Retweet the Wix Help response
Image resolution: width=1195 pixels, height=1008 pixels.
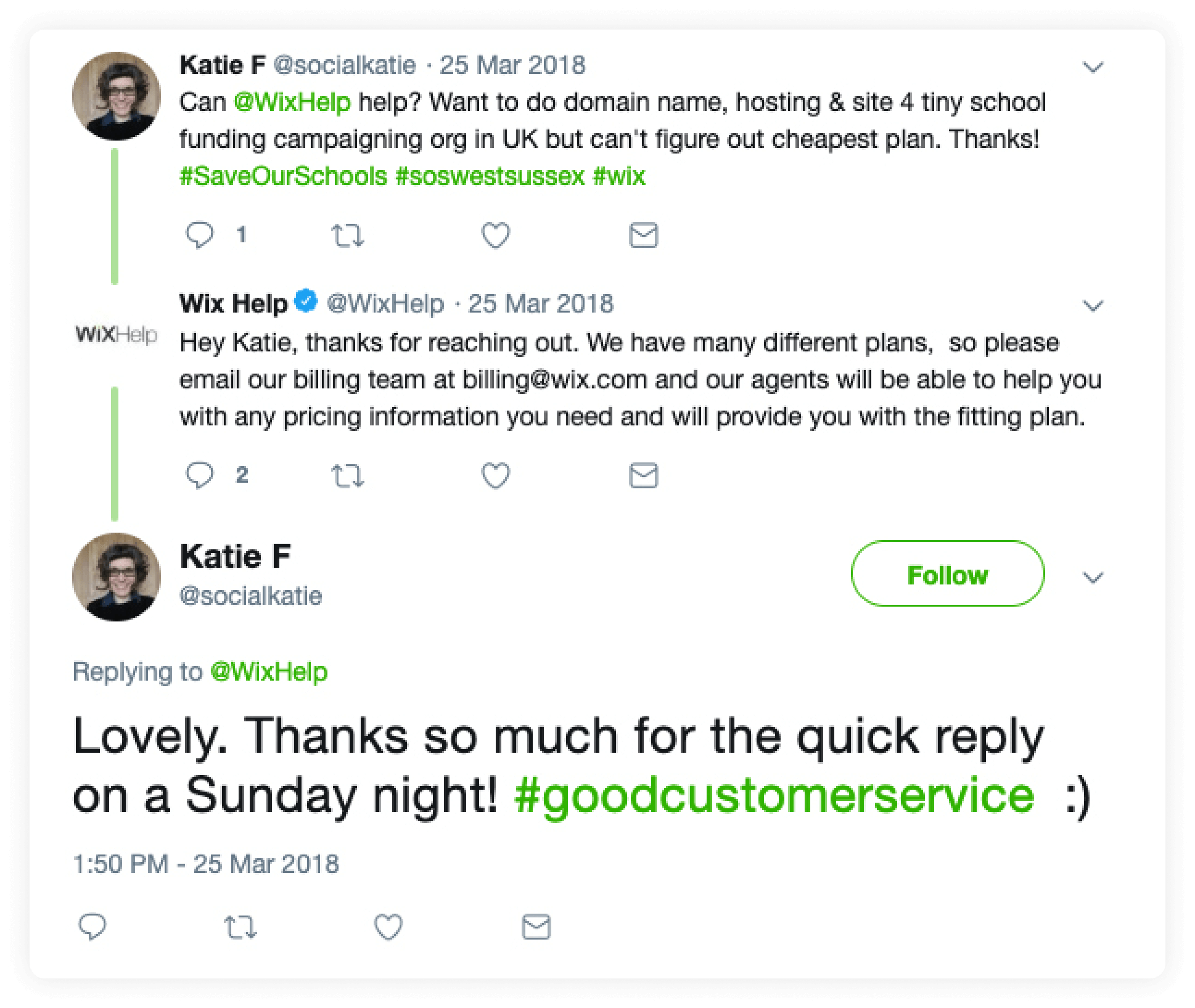(348, 476)
